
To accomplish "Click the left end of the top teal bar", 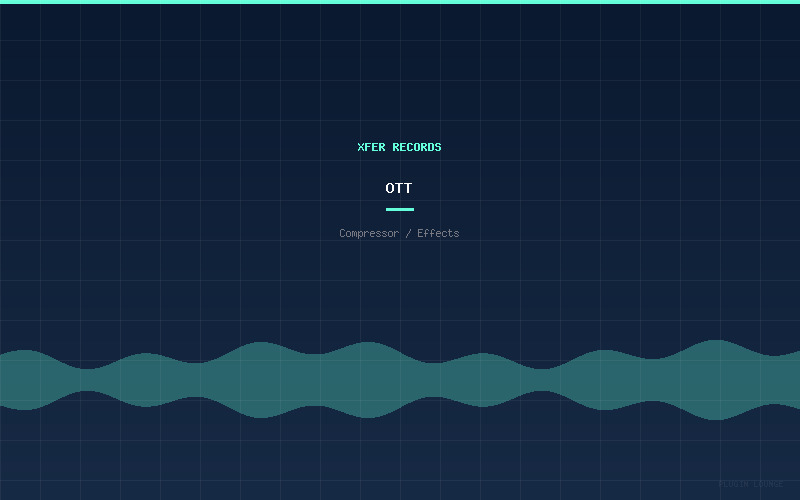I will coord(4,2).
